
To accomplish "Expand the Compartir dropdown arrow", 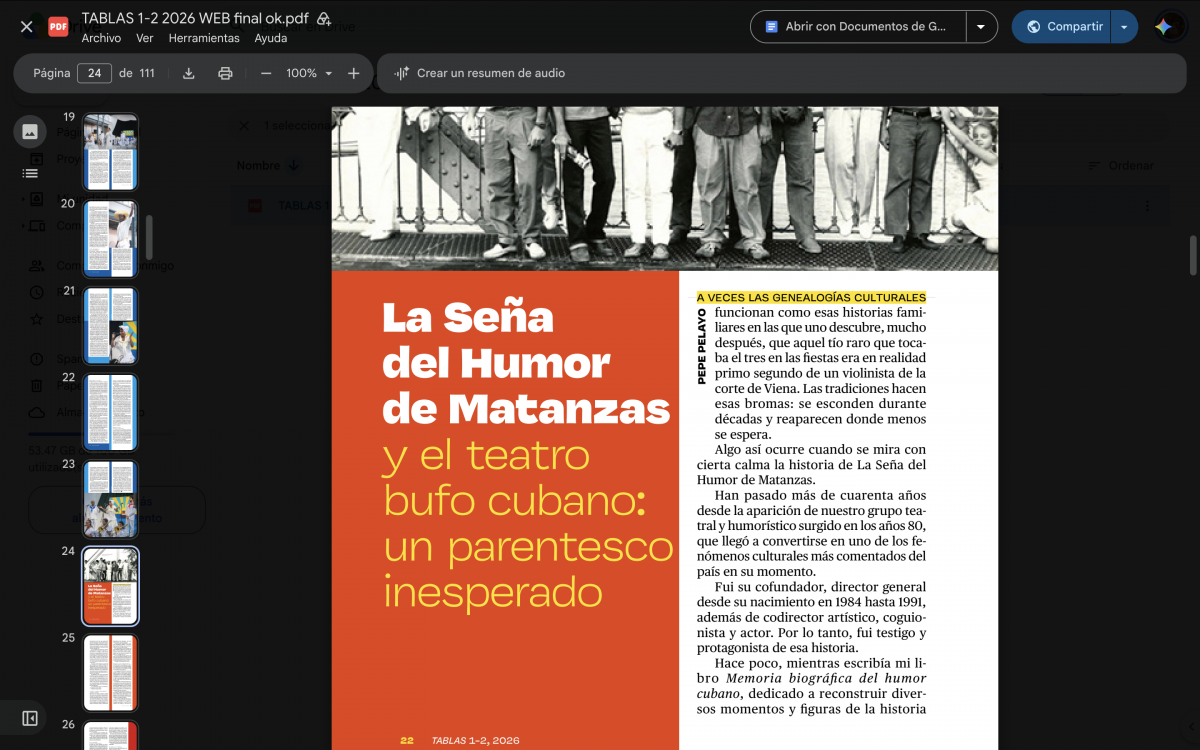I will (x=1125, y=27).
